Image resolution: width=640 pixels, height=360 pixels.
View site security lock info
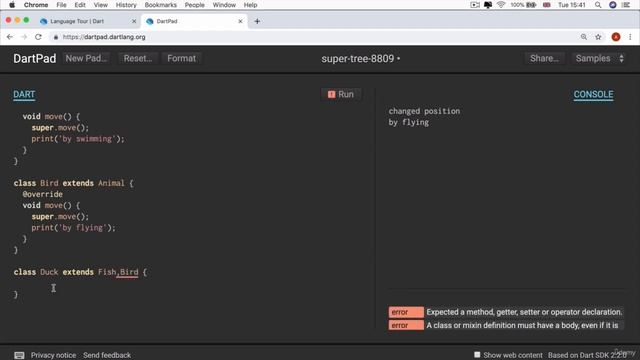pyautogui.click(x=56, y=37)
